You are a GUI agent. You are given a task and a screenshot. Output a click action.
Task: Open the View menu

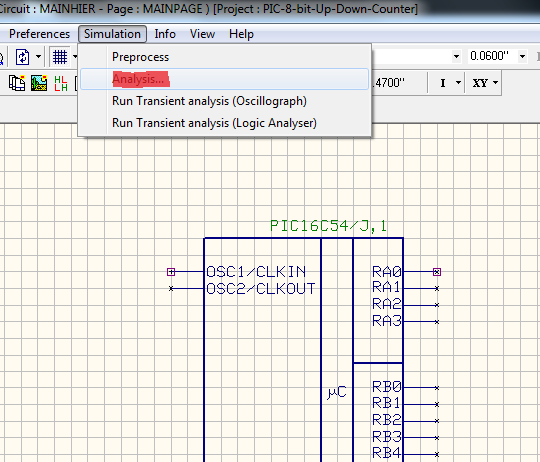(202, 34)
